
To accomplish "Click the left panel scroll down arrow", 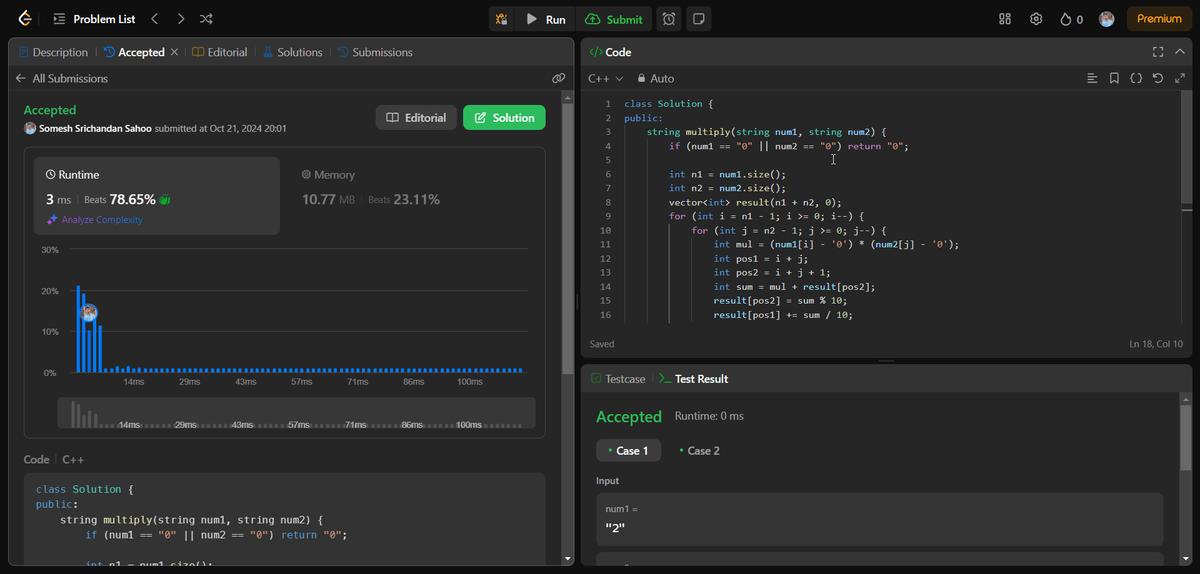I will point(570,559).
